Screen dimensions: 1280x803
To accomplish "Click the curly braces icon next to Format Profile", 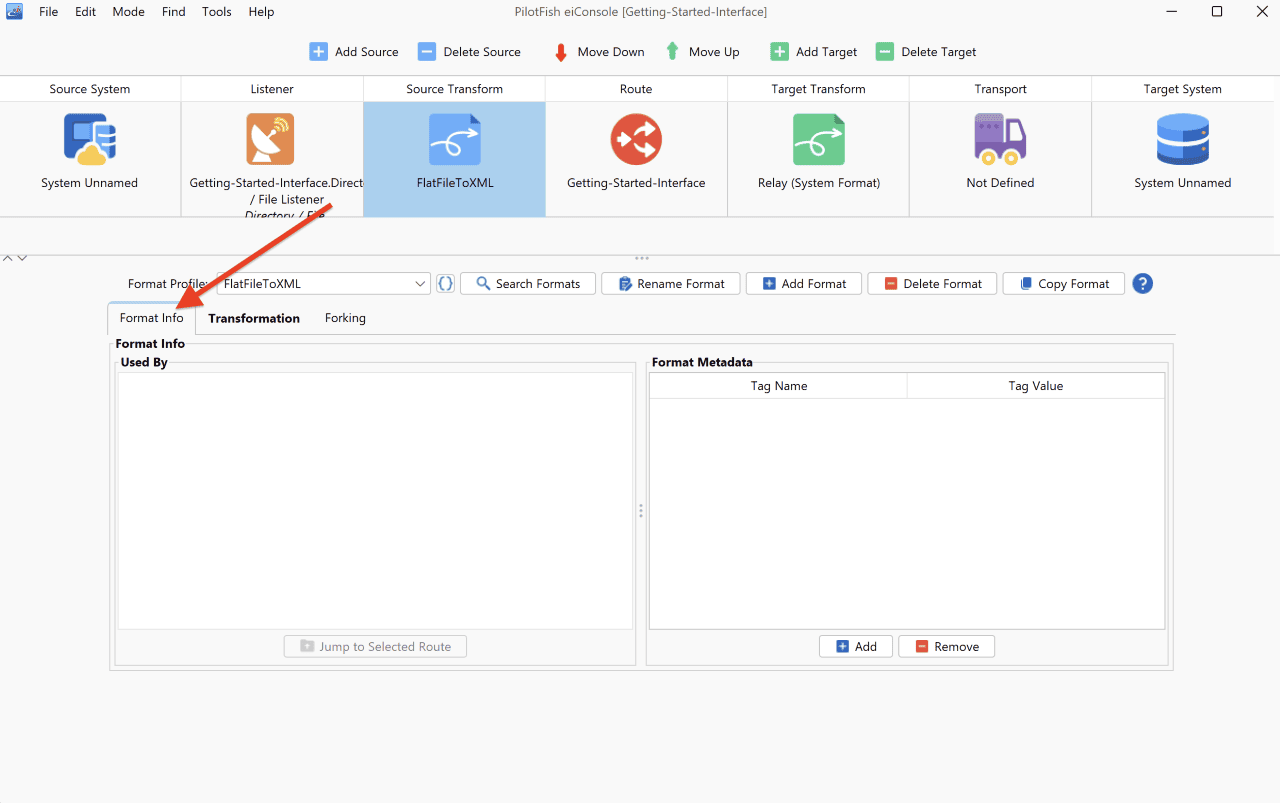I will (x=446, y=284).
